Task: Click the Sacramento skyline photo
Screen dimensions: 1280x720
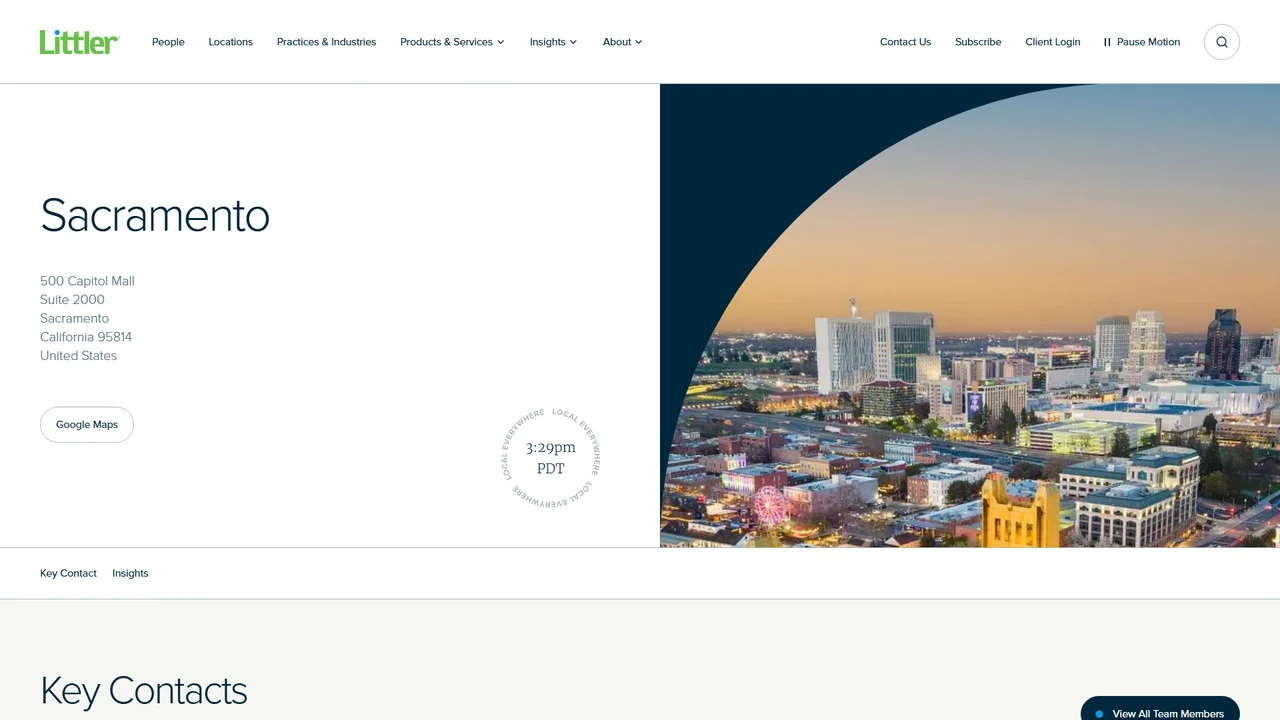Action: click(x=970, y=316)
